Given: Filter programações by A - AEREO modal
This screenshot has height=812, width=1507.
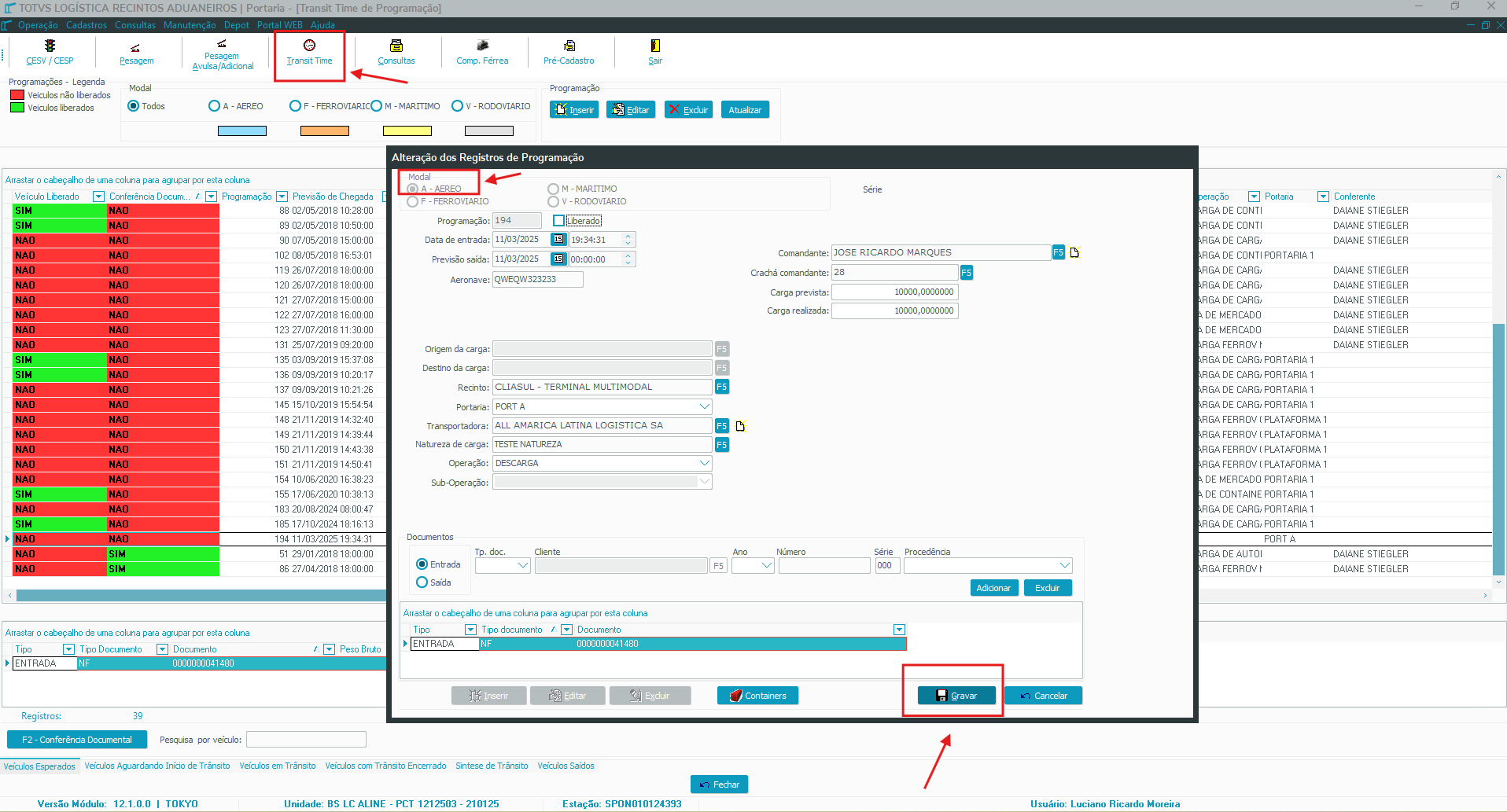Looking at the screenshot, I should click(214, 106).
